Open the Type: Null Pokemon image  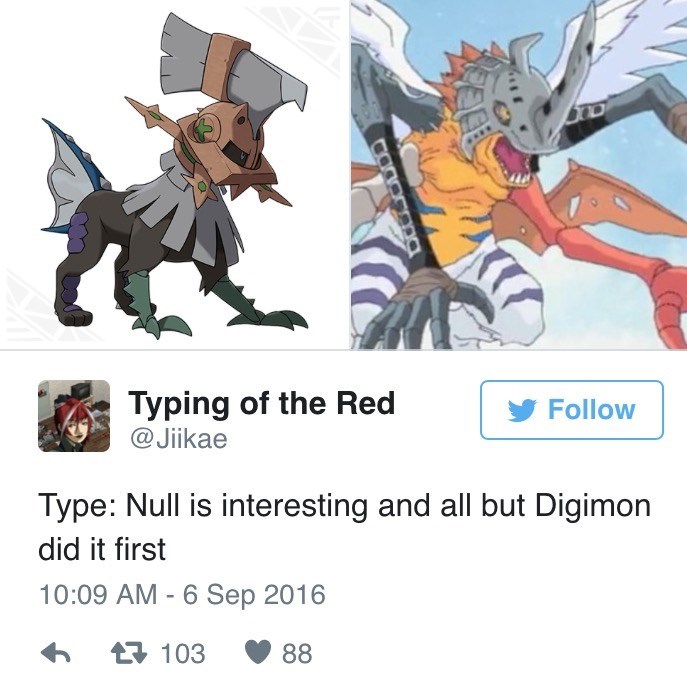coord(174,174)
